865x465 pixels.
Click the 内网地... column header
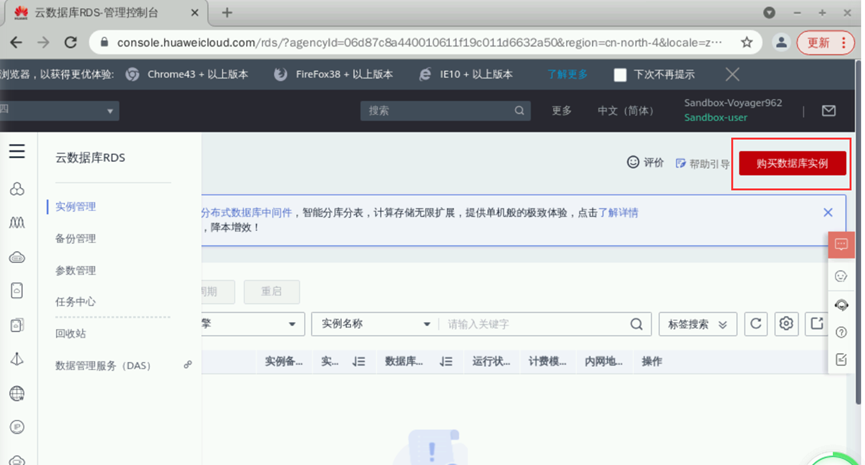(604, 362)
